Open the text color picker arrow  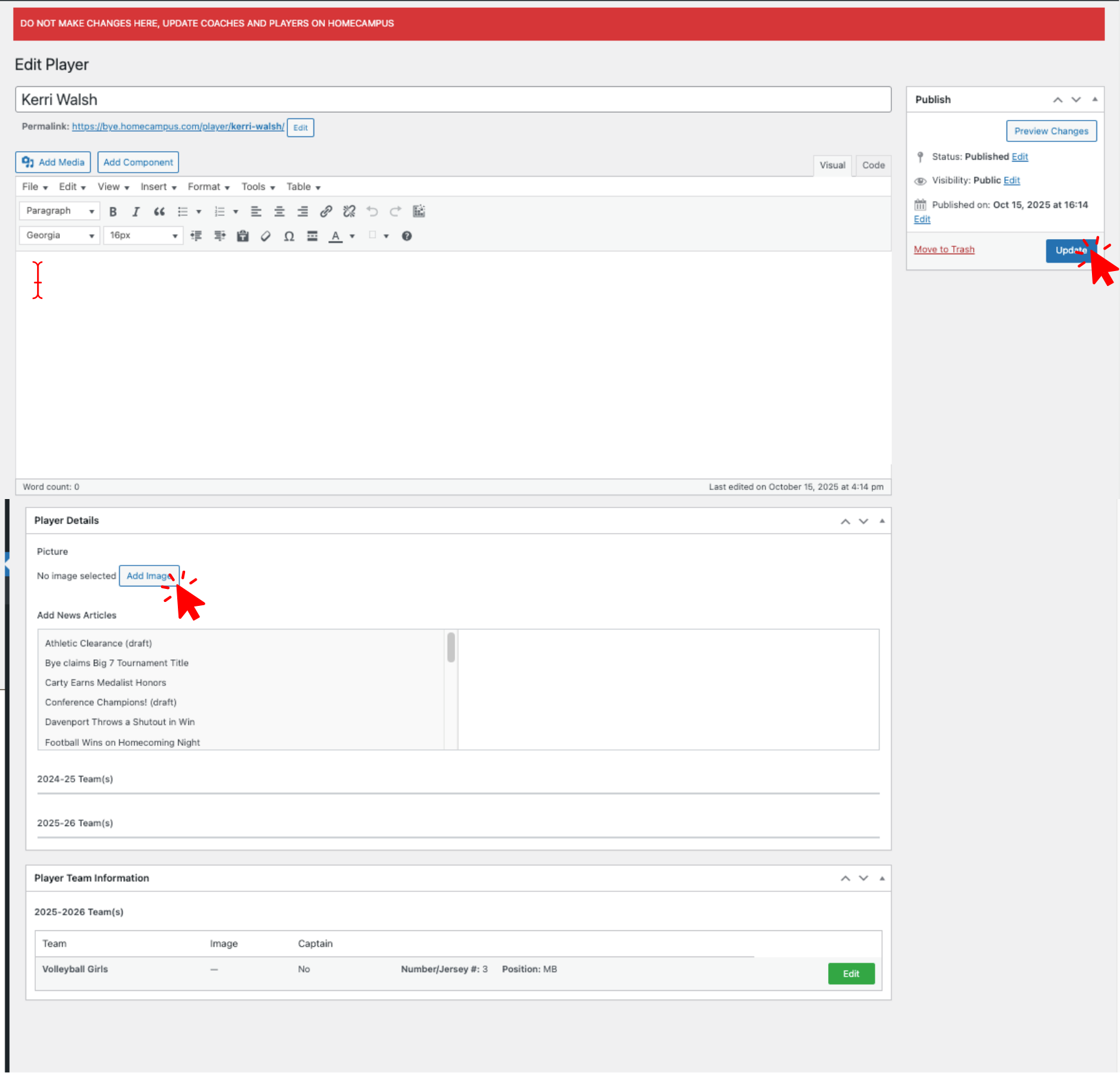(352, 236)
